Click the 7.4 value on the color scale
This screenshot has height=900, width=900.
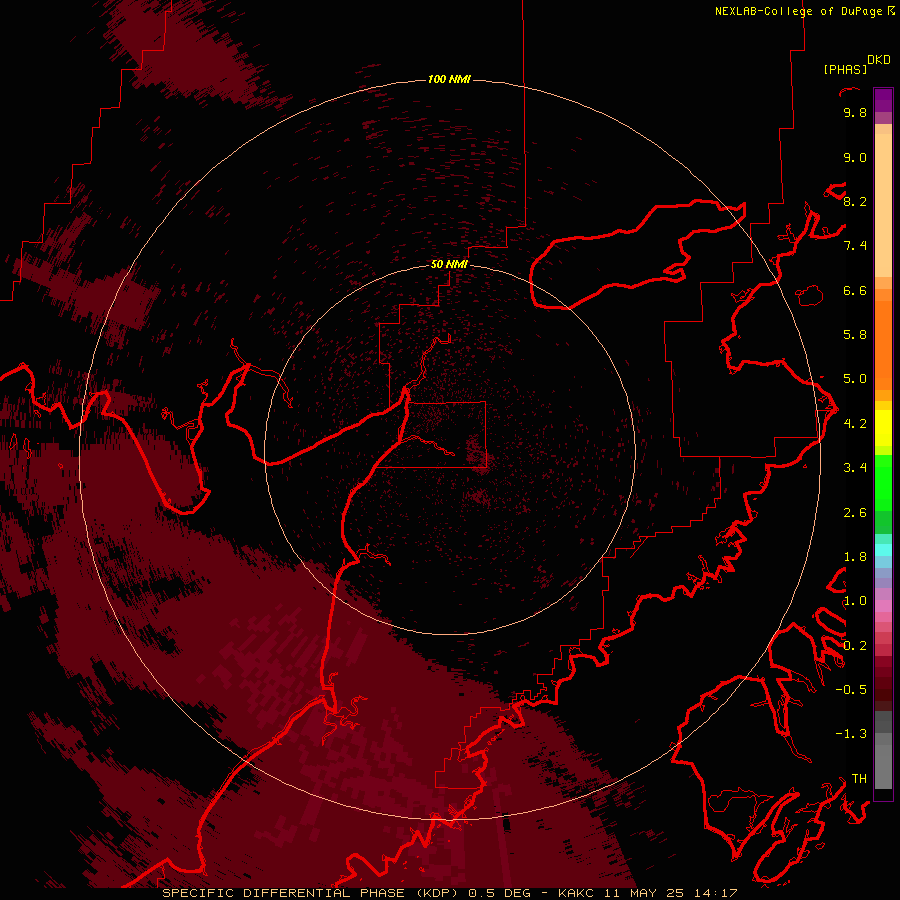(855, 246)
